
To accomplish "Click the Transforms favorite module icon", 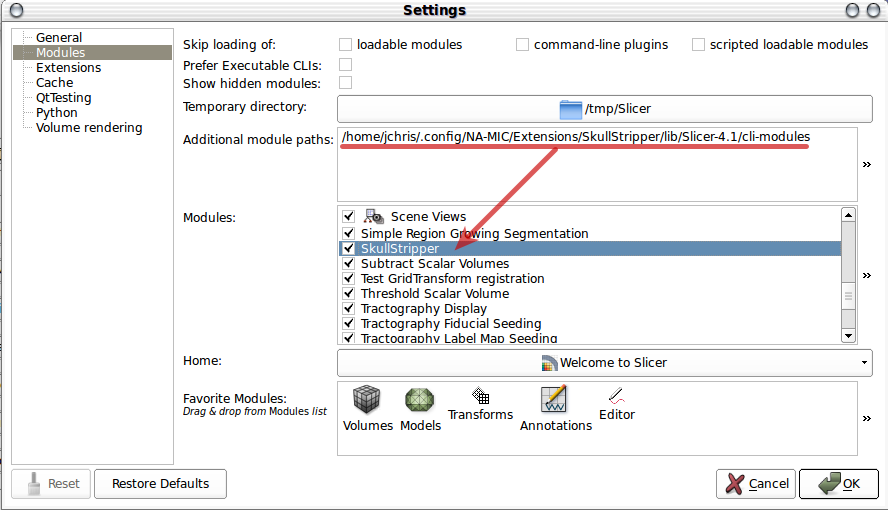I will click(480, 396).
